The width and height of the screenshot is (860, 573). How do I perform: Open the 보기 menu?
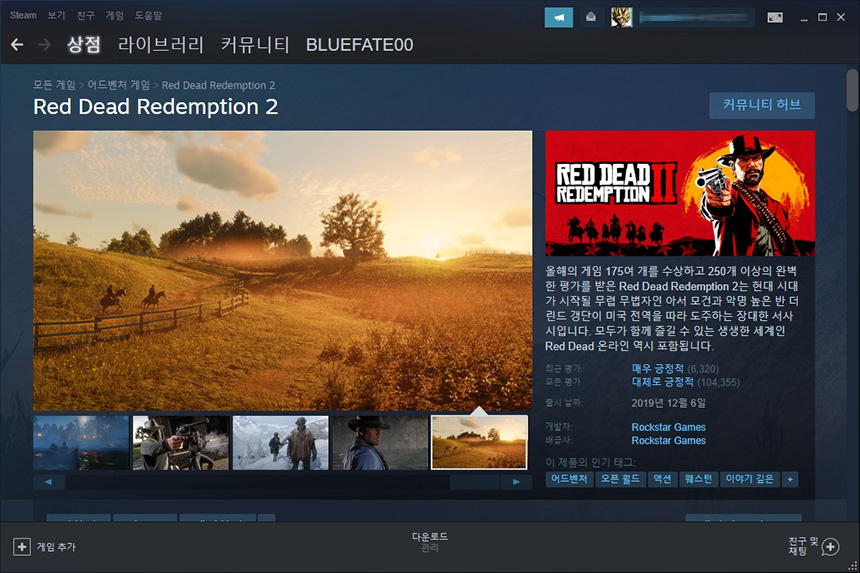pyautogui.click(x=56, y=15)
